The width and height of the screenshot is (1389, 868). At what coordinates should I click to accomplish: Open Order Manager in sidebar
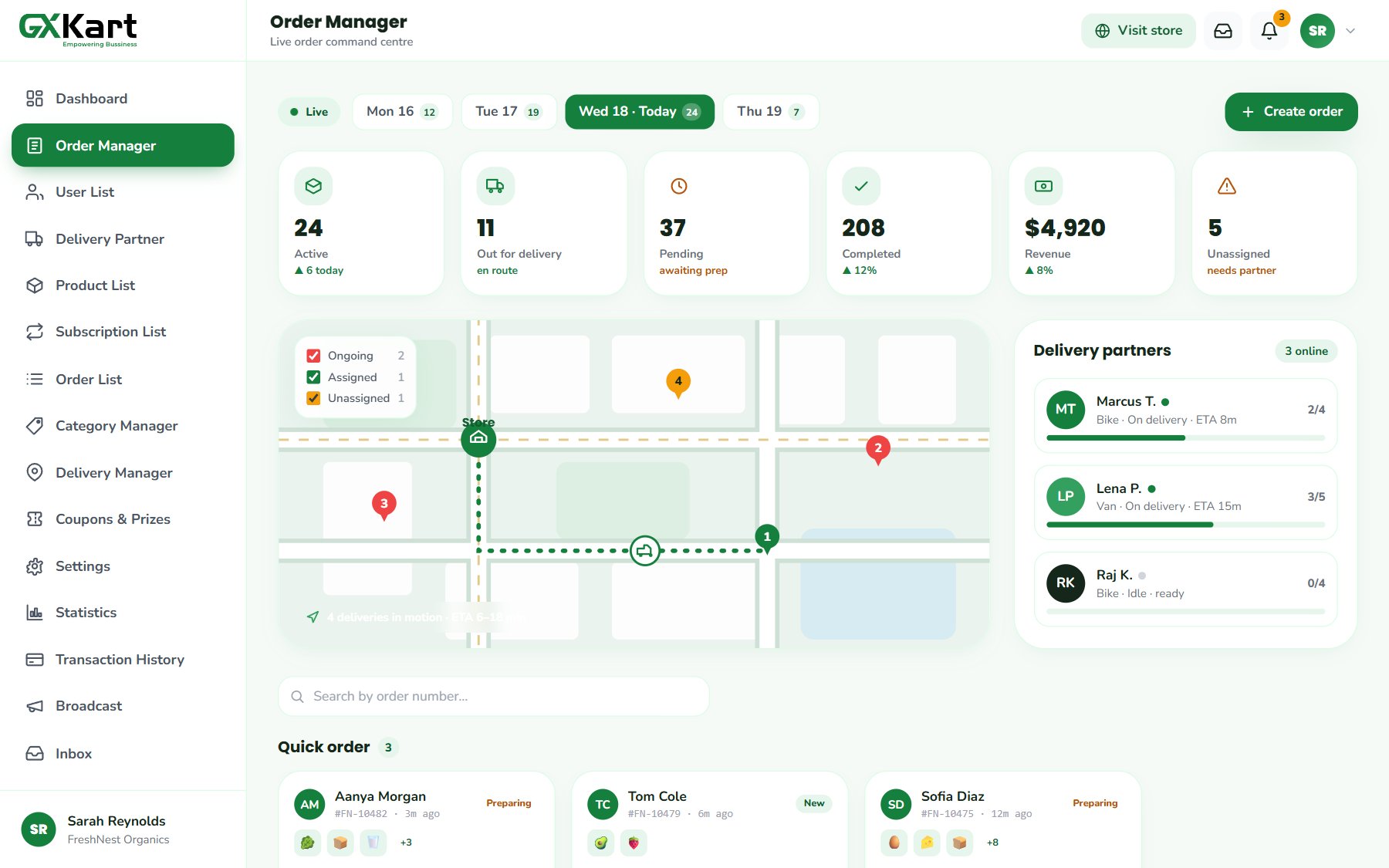click(x=123, y=145)
